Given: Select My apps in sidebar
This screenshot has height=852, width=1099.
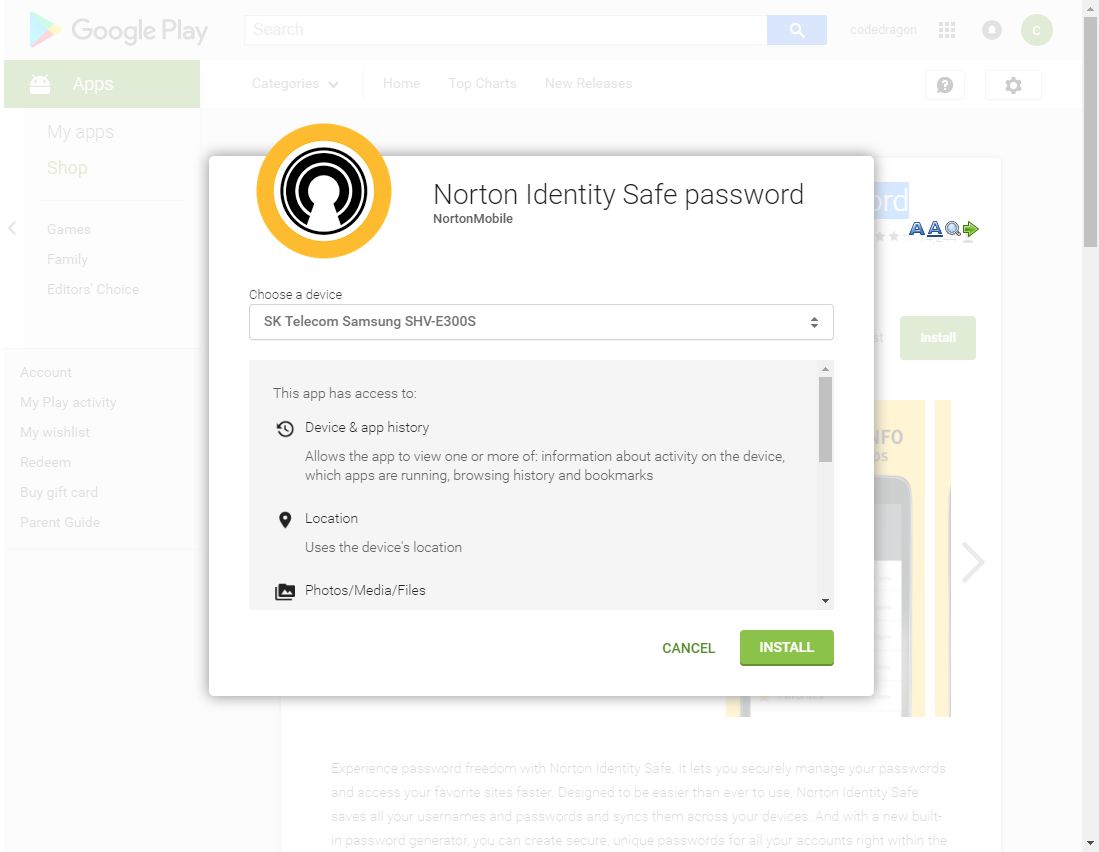Looking at the screenshot, I should click(81, 132).
